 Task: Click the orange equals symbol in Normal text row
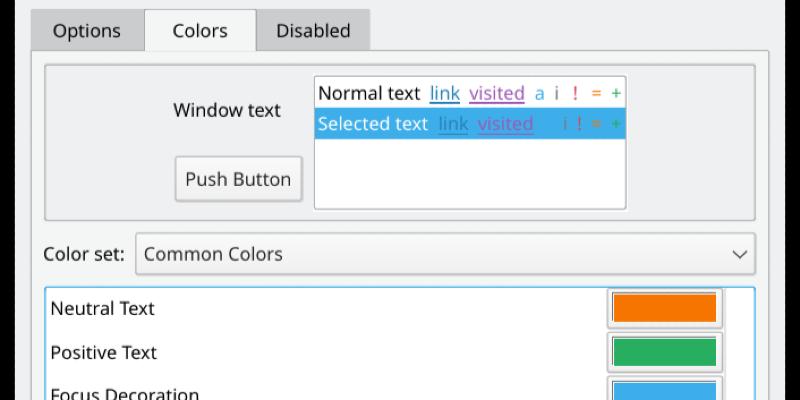coord(596,94)
